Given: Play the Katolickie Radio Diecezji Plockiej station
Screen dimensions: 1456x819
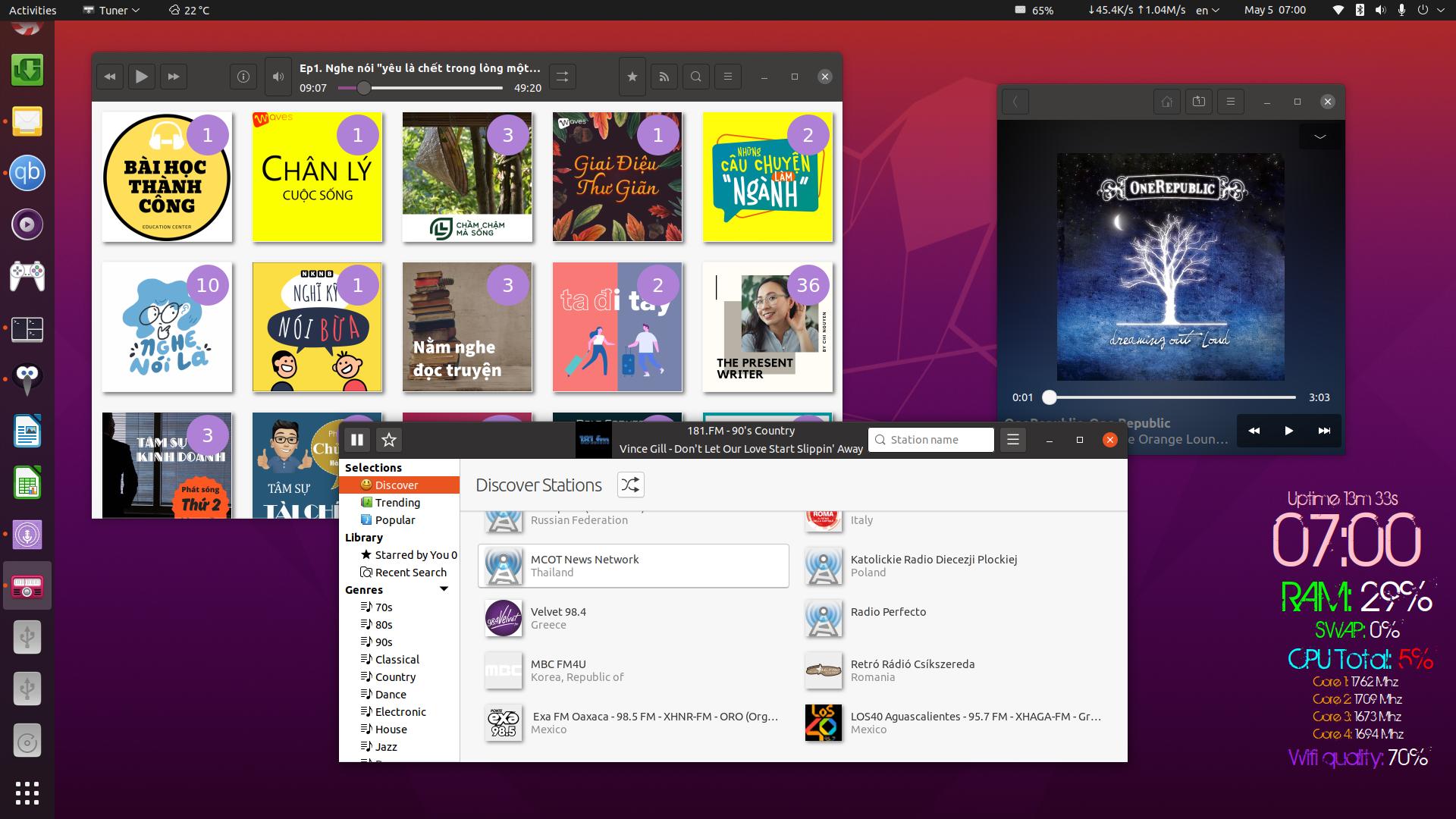Looking at the screenshot, I should (953, 566).
